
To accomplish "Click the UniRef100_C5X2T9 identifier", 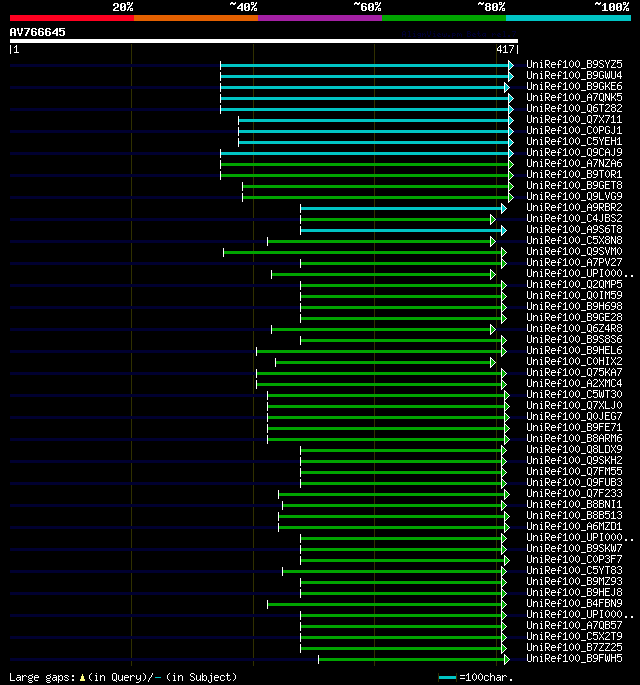I will [574, 637].
